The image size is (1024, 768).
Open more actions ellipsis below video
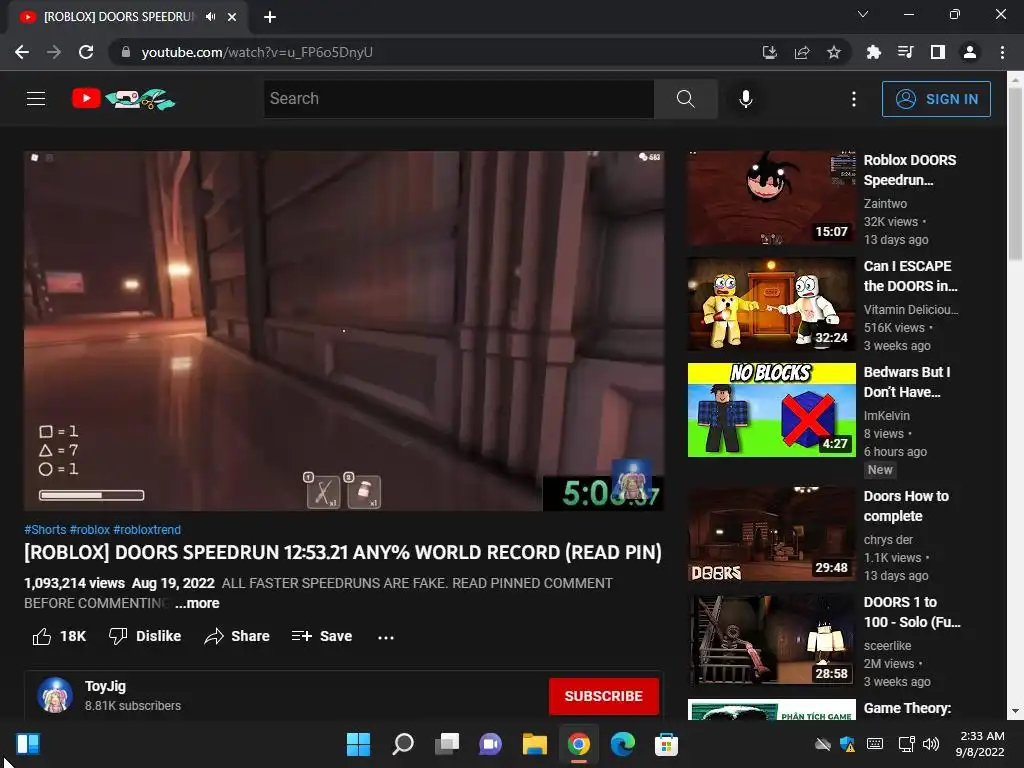click(x=386, y=637)
